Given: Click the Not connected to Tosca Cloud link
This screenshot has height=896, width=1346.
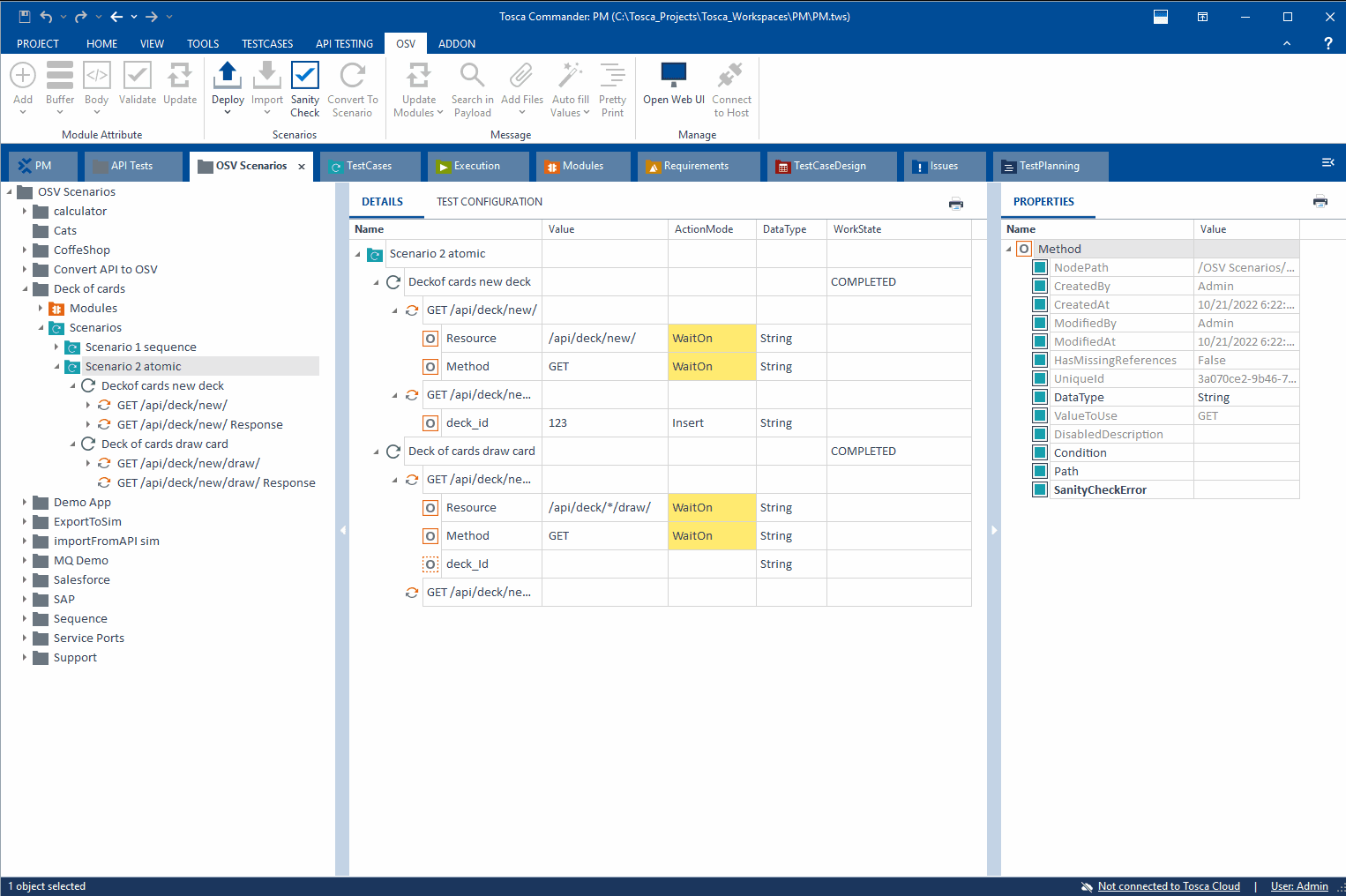Looking at the screenshot, I should tap(1168, 885).
